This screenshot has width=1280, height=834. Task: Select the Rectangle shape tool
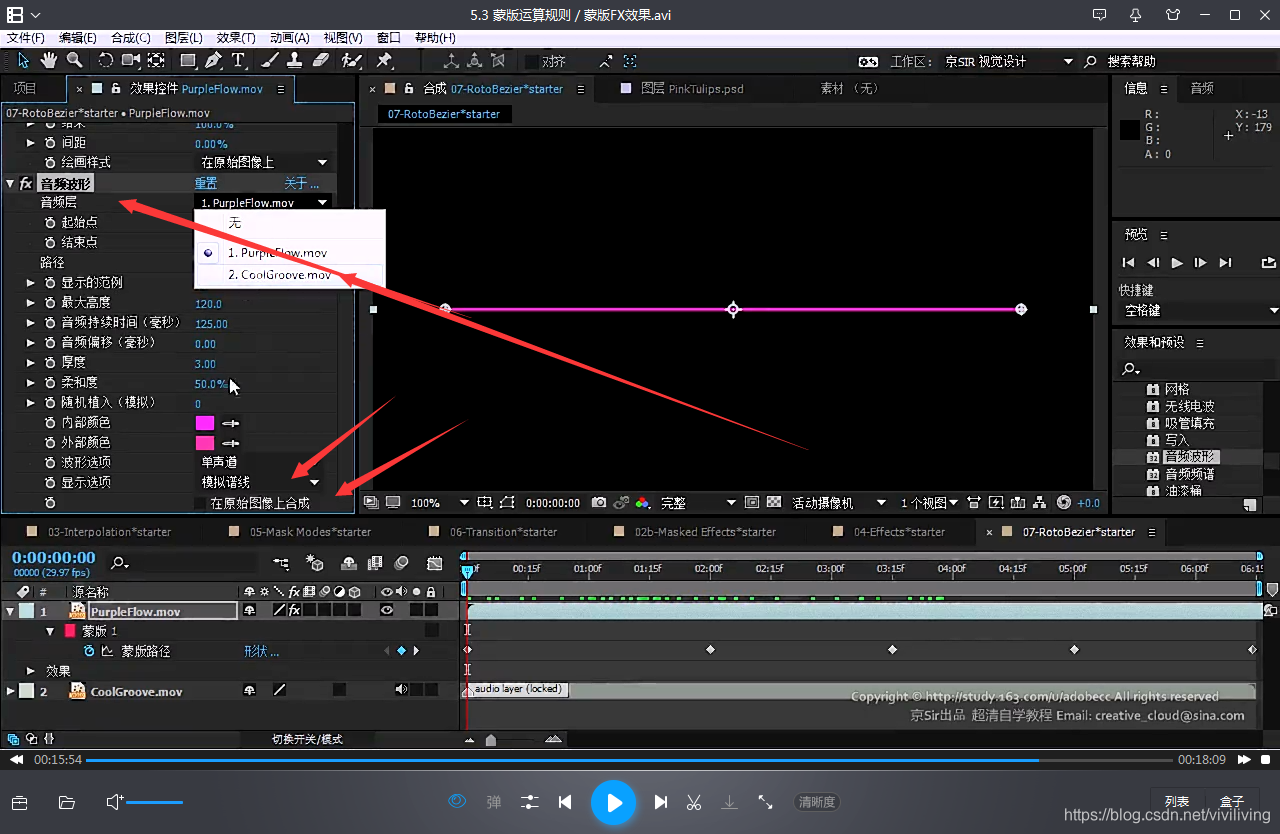(x=188, y=61)
